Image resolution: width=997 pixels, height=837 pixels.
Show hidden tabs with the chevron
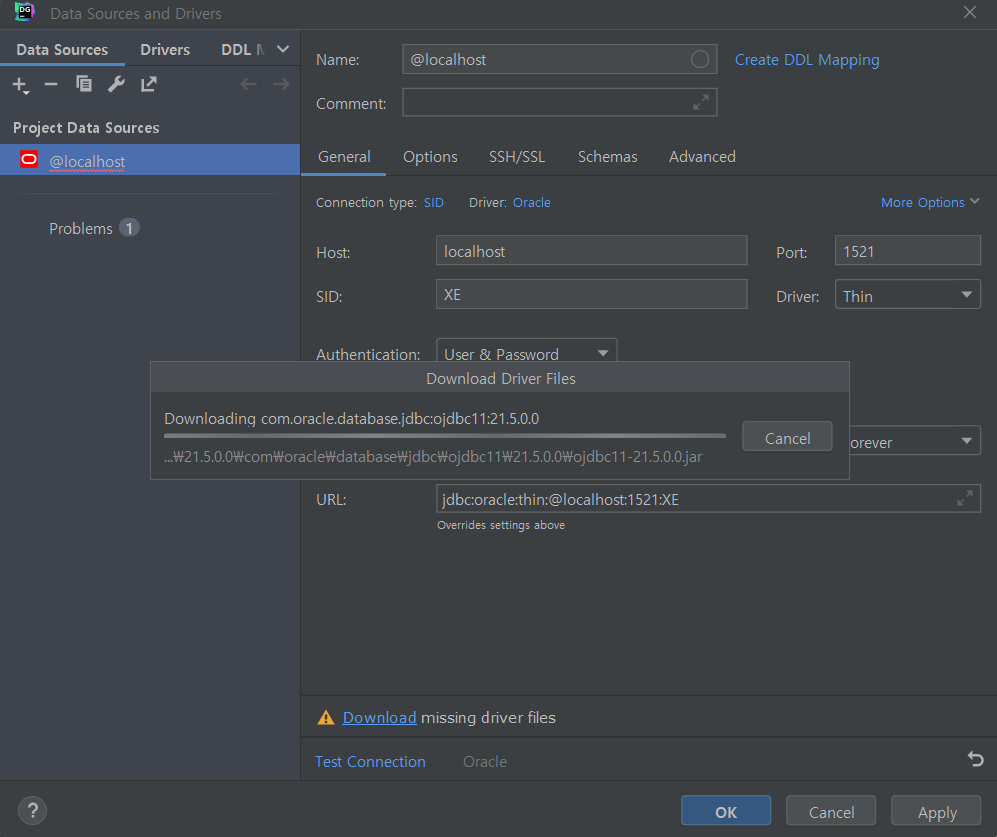tap(283, 49)
